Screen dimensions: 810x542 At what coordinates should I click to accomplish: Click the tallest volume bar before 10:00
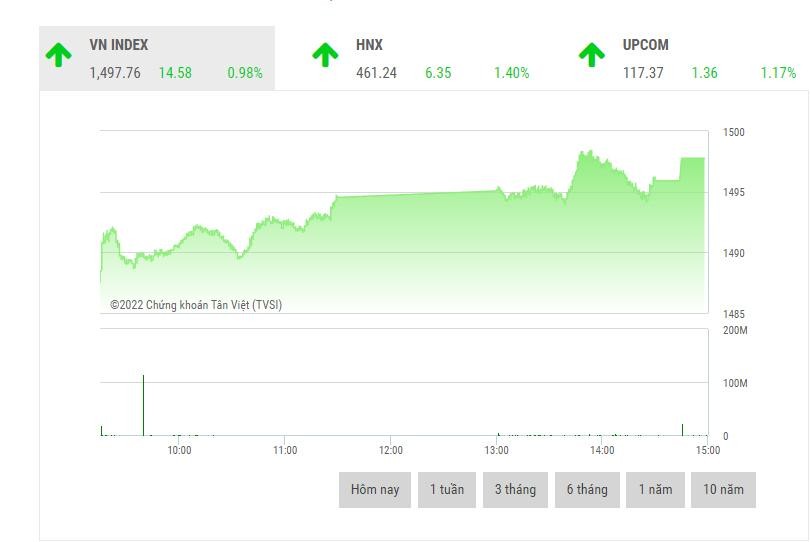click(x=143, y=405)
